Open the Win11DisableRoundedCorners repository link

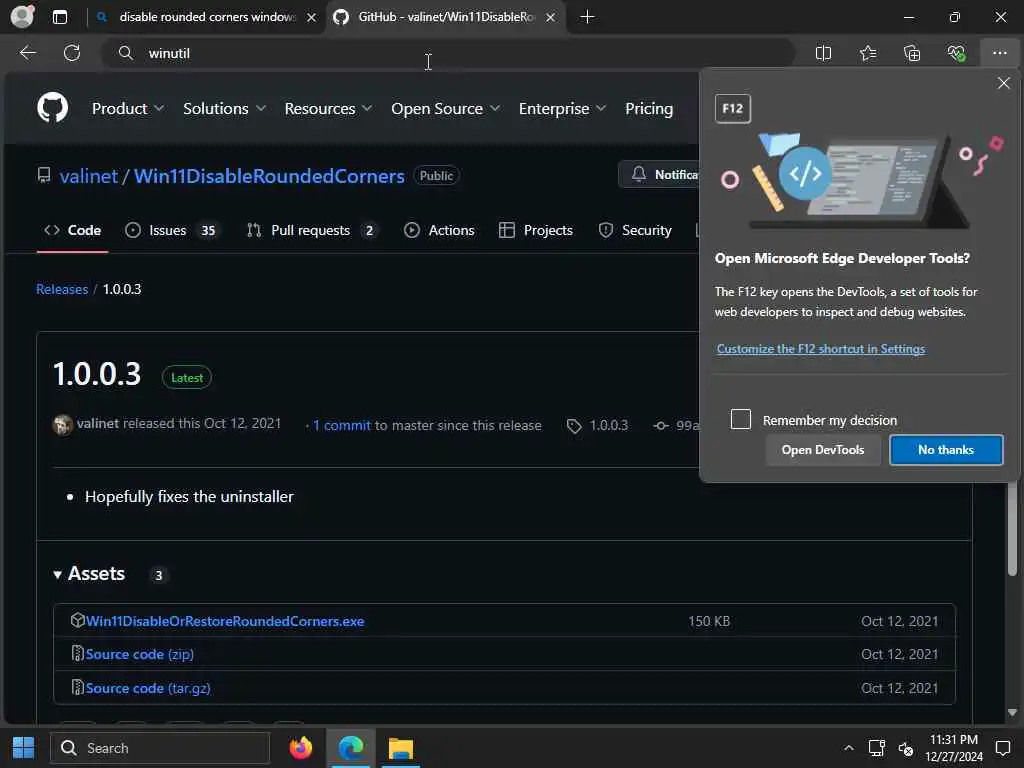pos(269,176)
